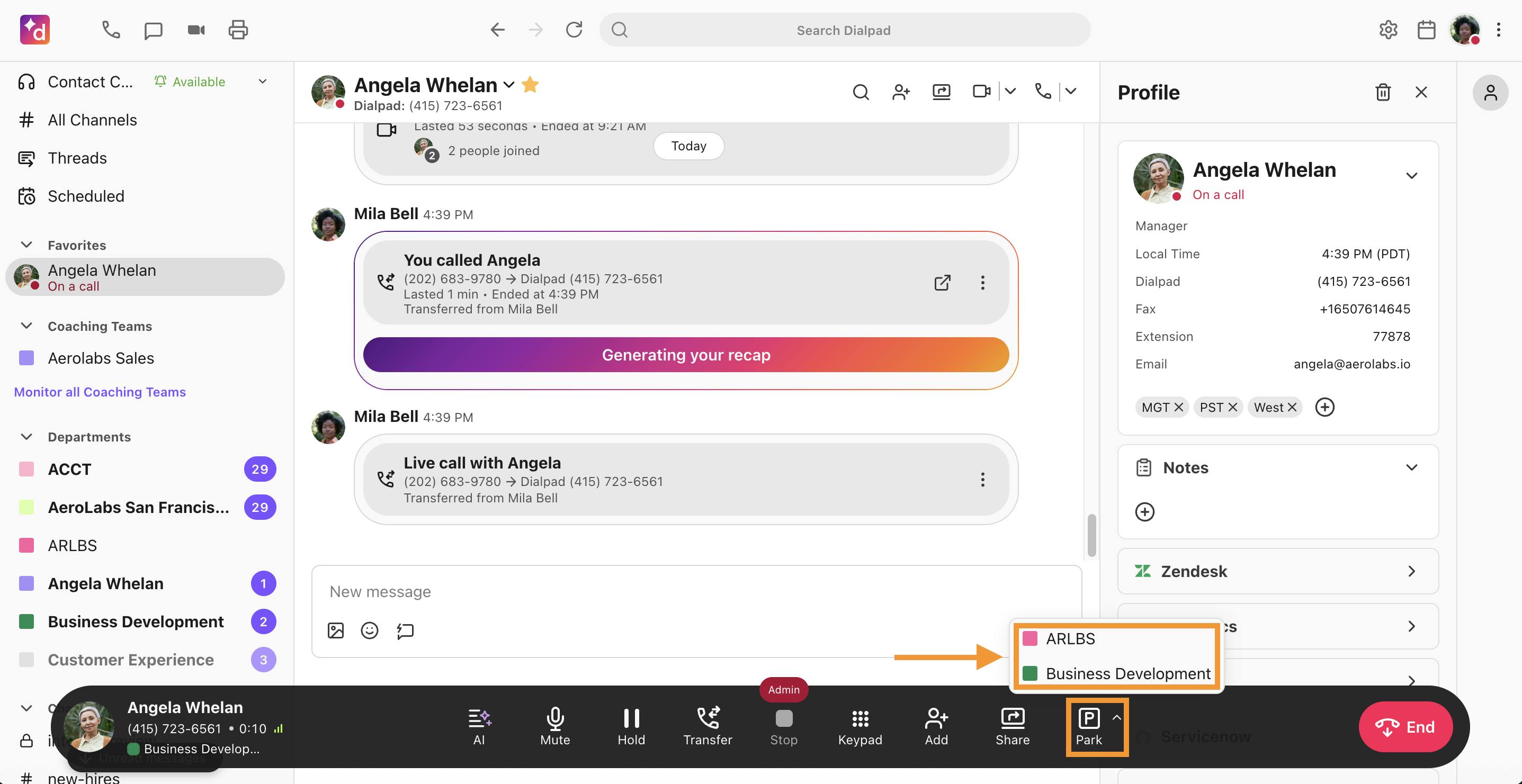The image size is (1522, 784).
Task: Search within Angela Whelan conversation
Action: coord(861,92)
